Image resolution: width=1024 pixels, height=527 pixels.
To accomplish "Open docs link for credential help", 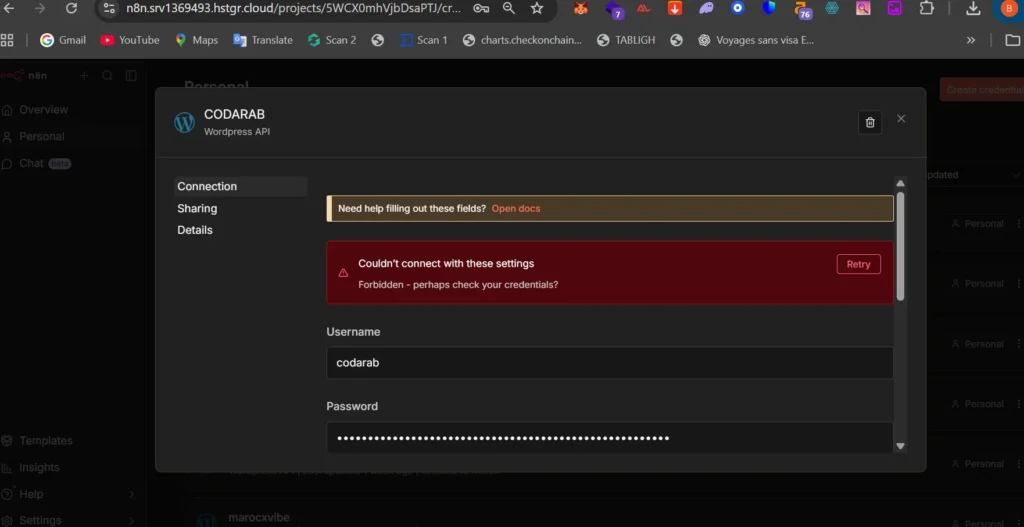I will pos(515,208).
